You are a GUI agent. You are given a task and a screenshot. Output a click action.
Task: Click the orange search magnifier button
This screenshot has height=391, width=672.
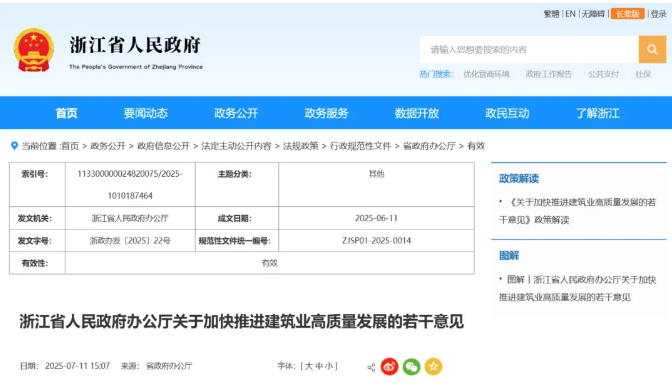pos(652,49)
